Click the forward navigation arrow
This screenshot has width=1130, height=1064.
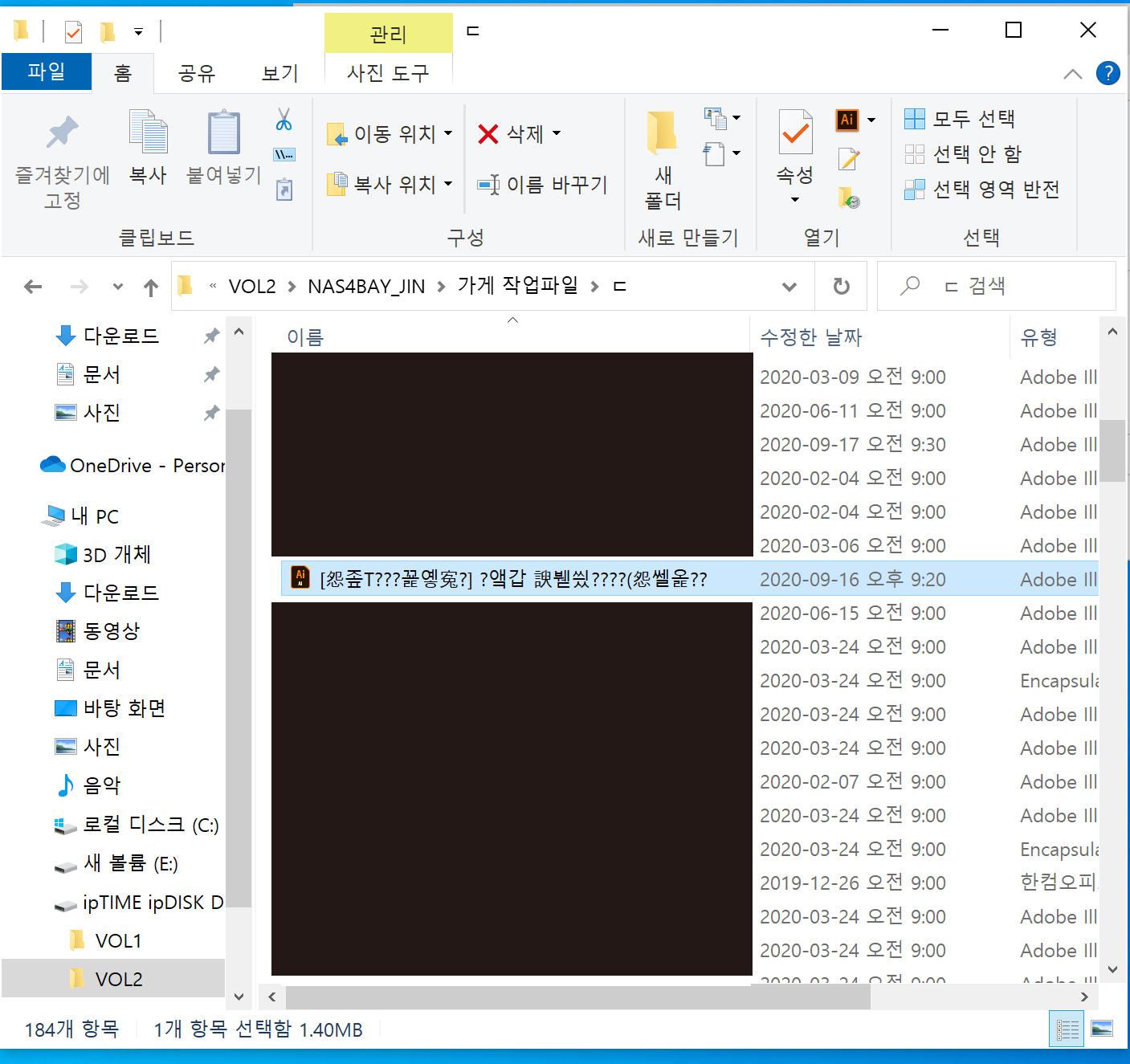79,287
